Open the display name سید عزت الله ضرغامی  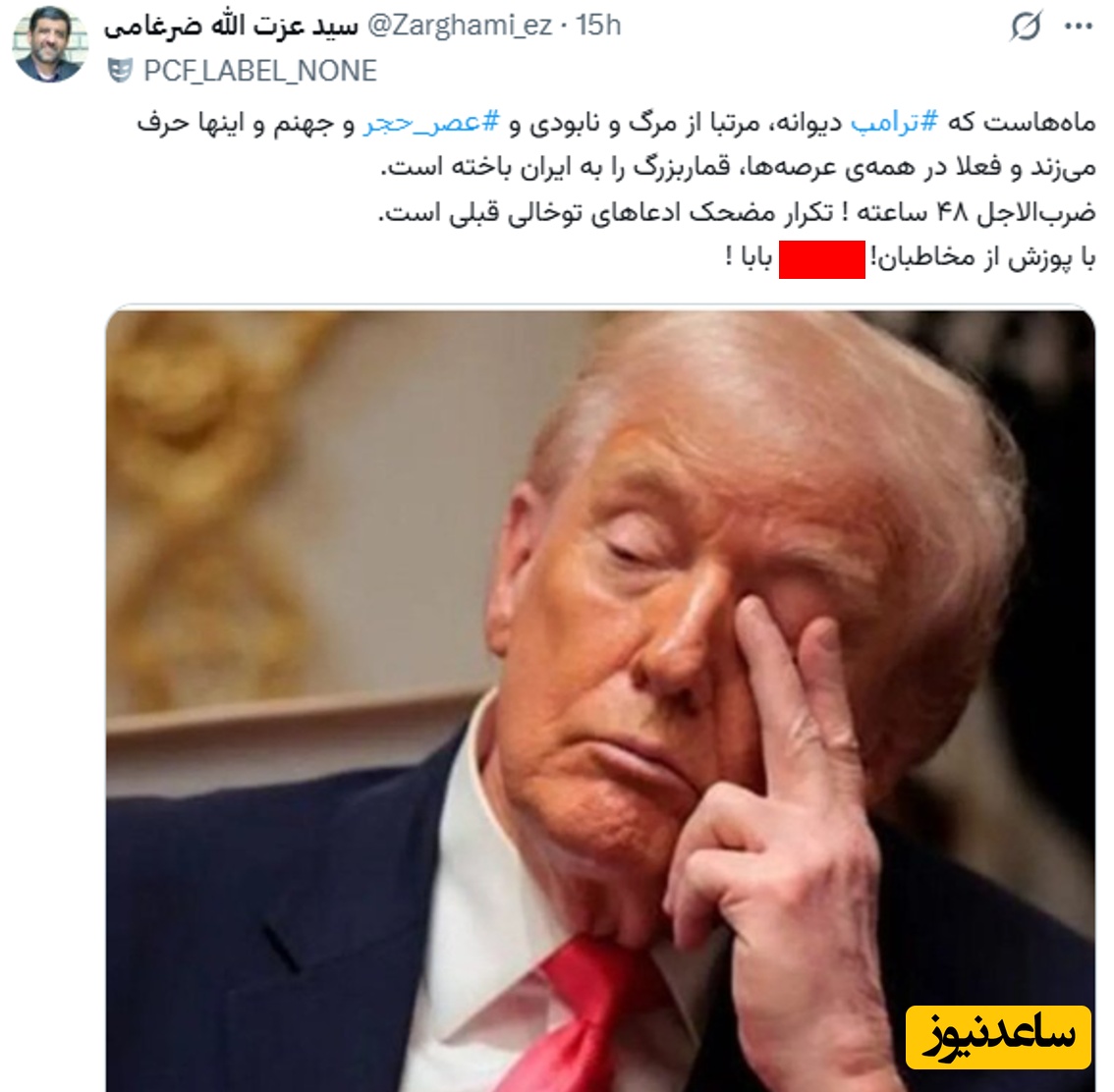[x=232, y=26]
